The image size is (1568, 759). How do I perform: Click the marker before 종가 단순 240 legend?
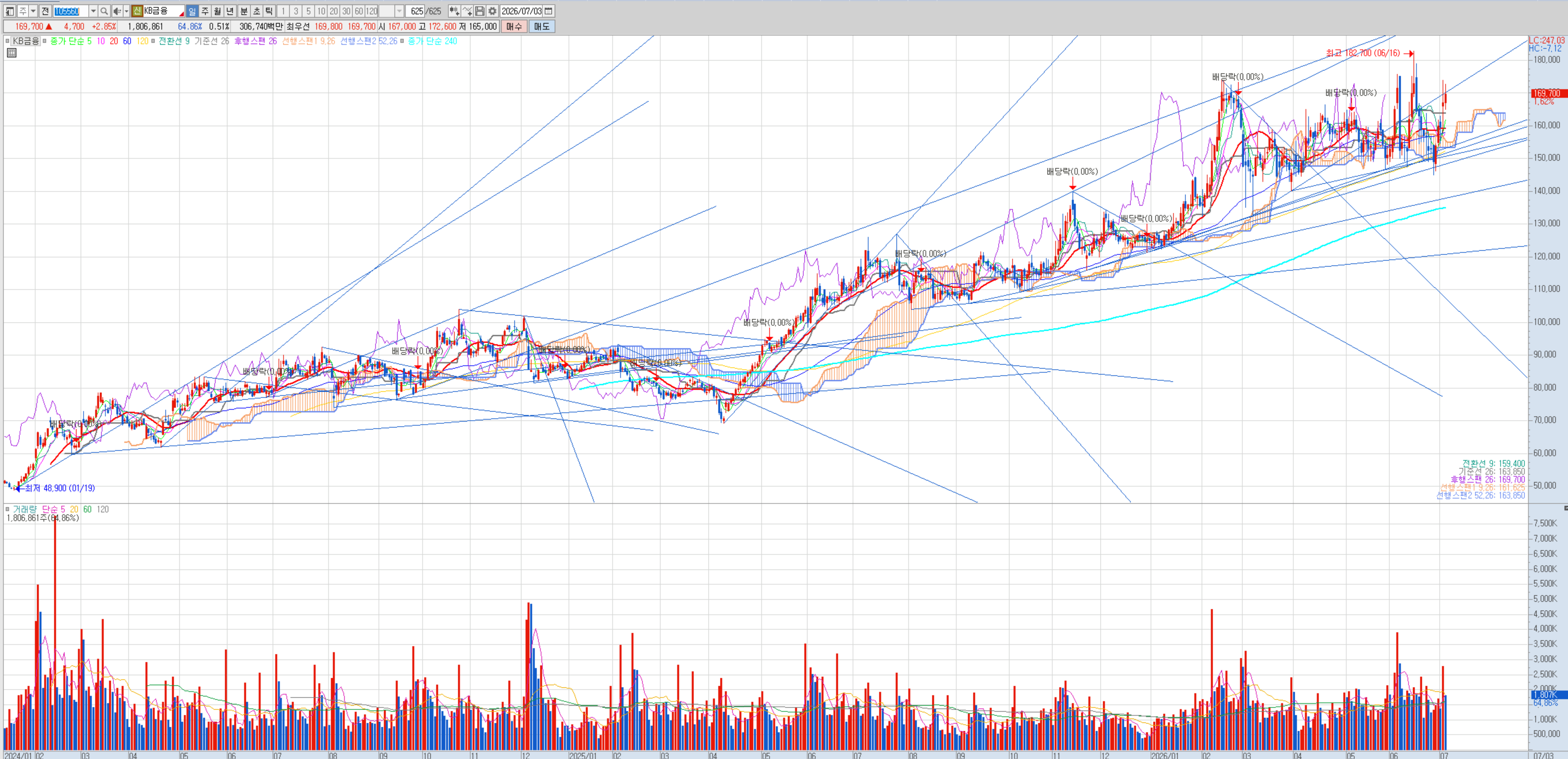coord(402,41)
